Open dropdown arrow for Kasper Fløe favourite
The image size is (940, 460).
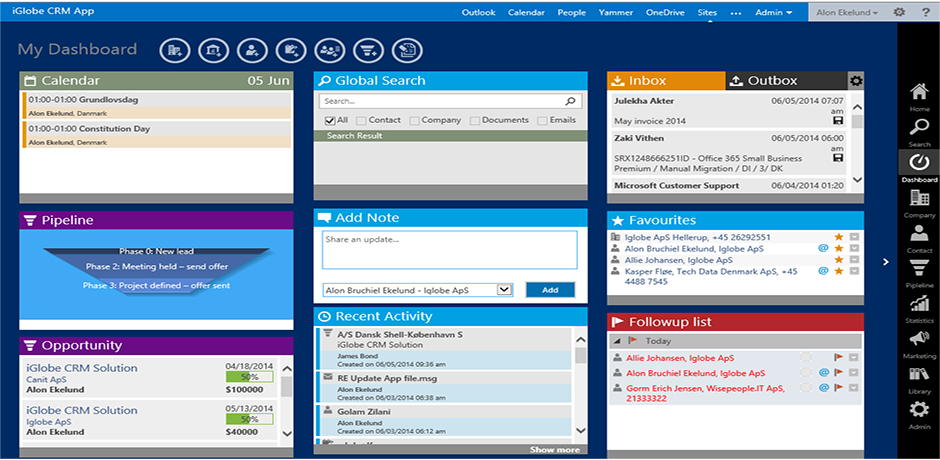coord(854,271)
